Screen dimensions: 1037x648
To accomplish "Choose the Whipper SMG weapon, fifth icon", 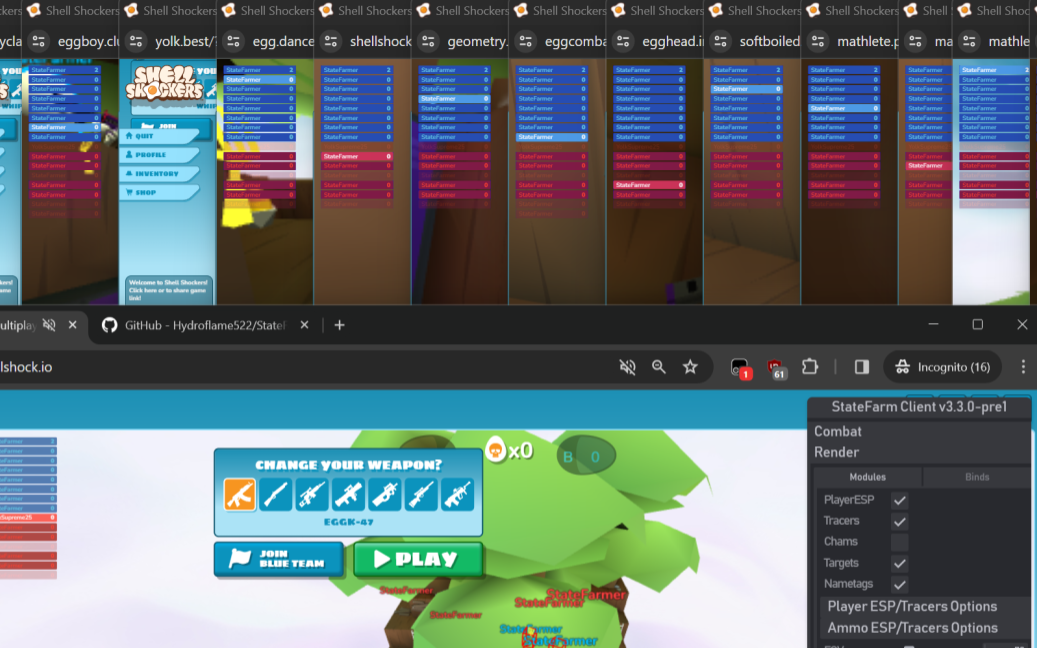I will tap(385, 495).
